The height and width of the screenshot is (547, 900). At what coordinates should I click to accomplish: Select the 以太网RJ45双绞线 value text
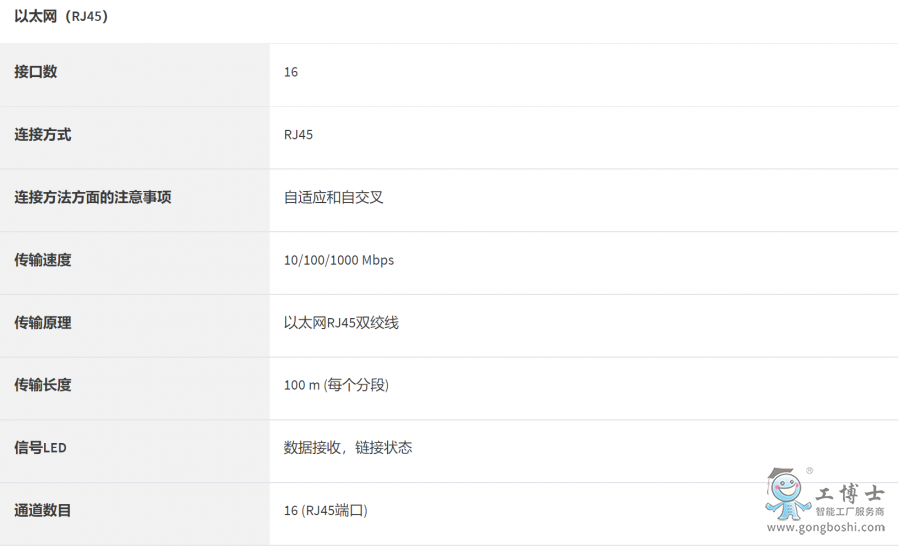(x=341, y=323)
